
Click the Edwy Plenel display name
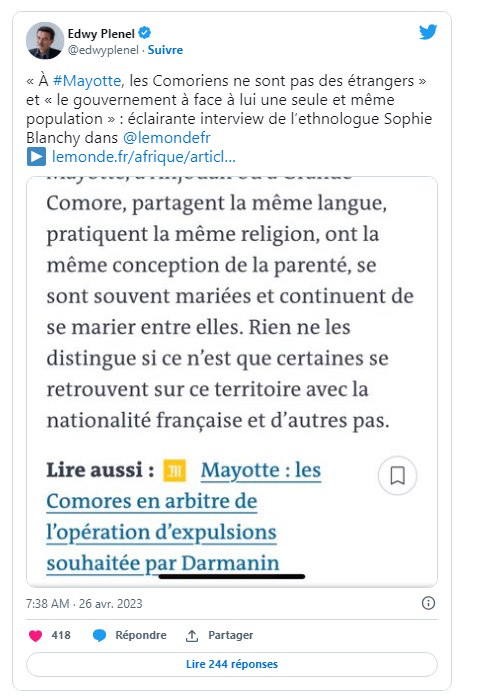coord(101,33)
